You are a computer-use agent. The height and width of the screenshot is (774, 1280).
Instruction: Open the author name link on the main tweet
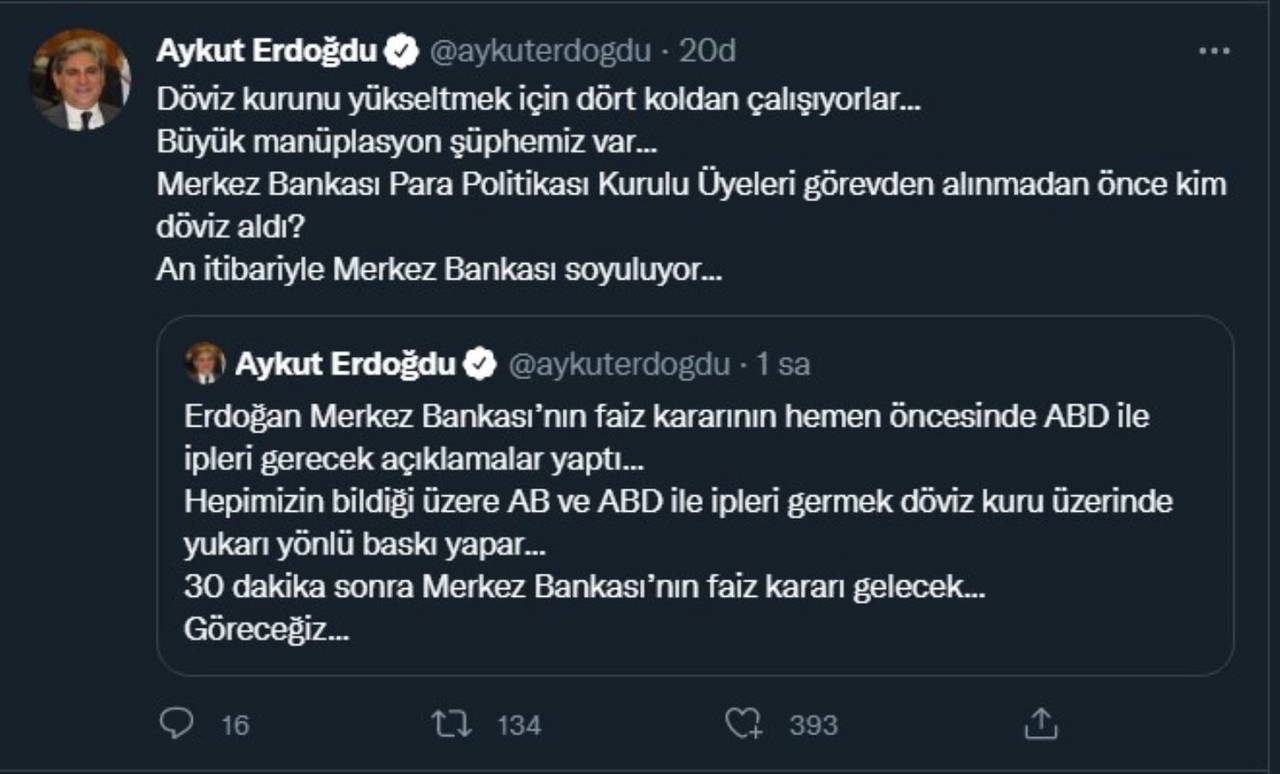point(266,52)
